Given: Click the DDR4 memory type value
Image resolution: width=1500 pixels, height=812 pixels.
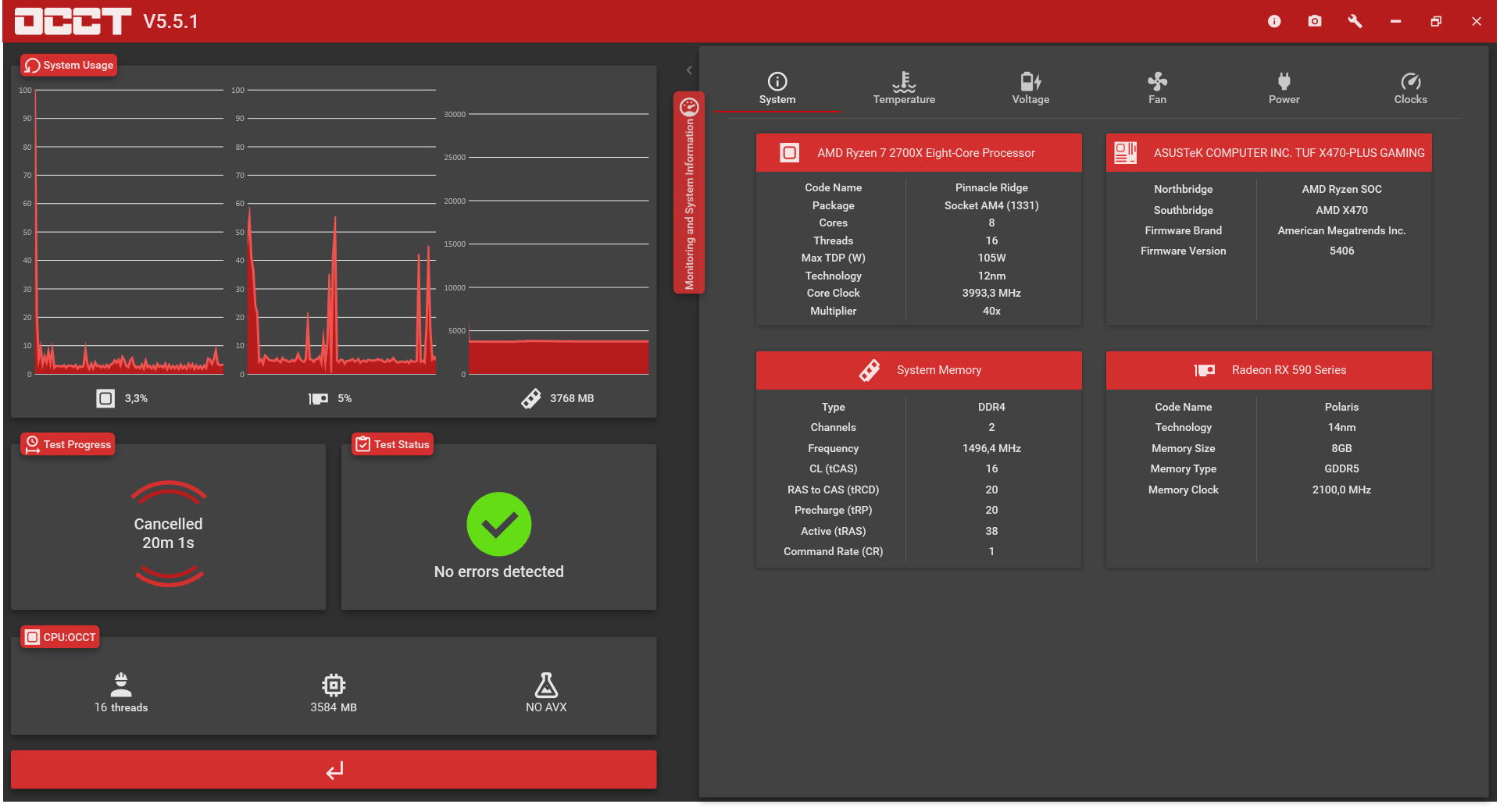Looking at the screenshot, I should click(x=991, y=407).
